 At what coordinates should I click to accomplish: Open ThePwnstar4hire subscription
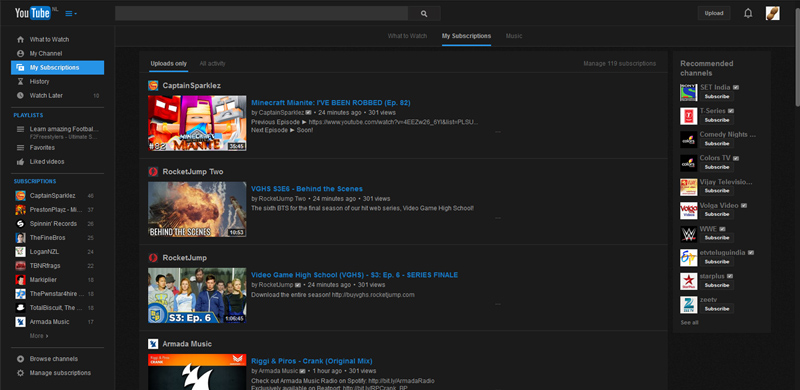coord(57,294)
